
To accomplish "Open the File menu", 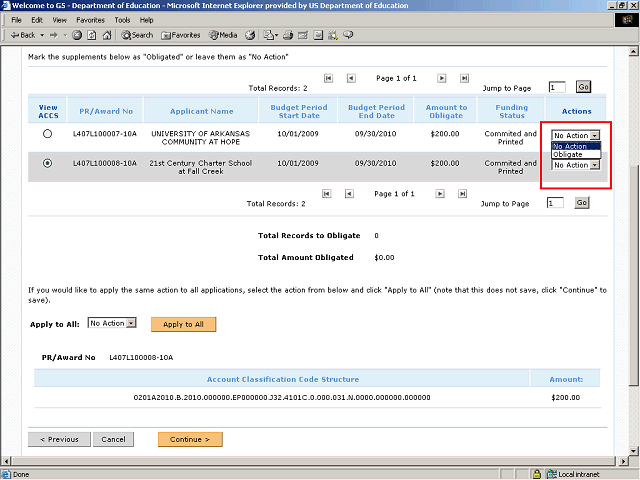I will coord(16,20).
